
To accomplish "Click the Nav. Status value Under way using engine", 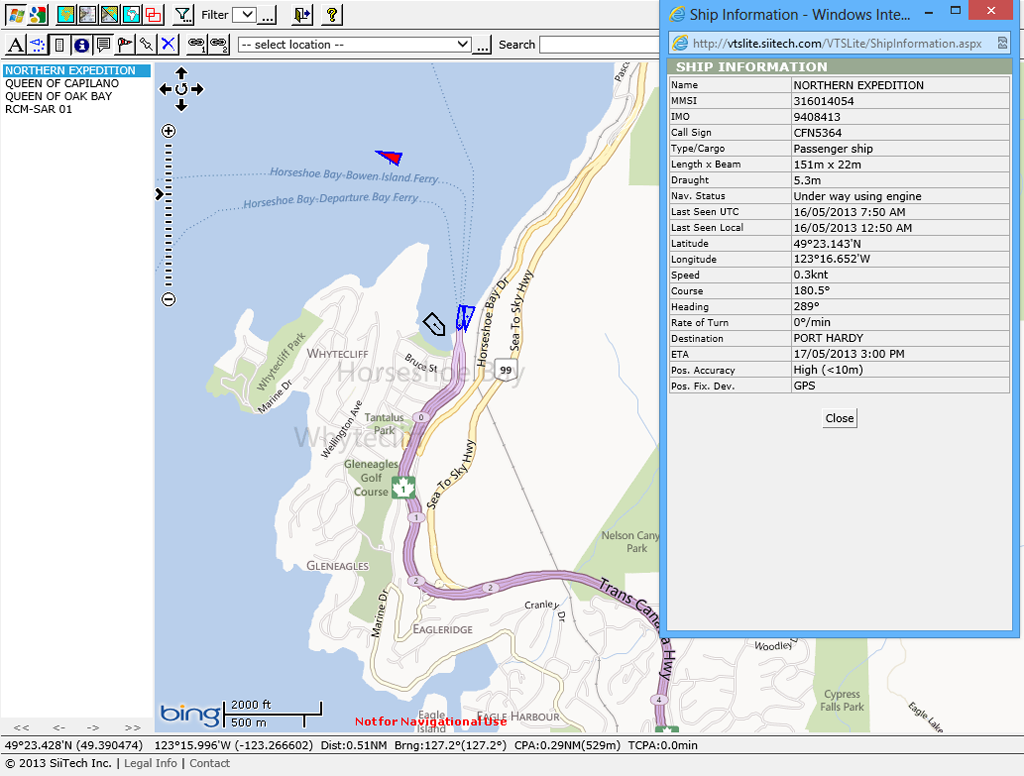I will (857, 196).
